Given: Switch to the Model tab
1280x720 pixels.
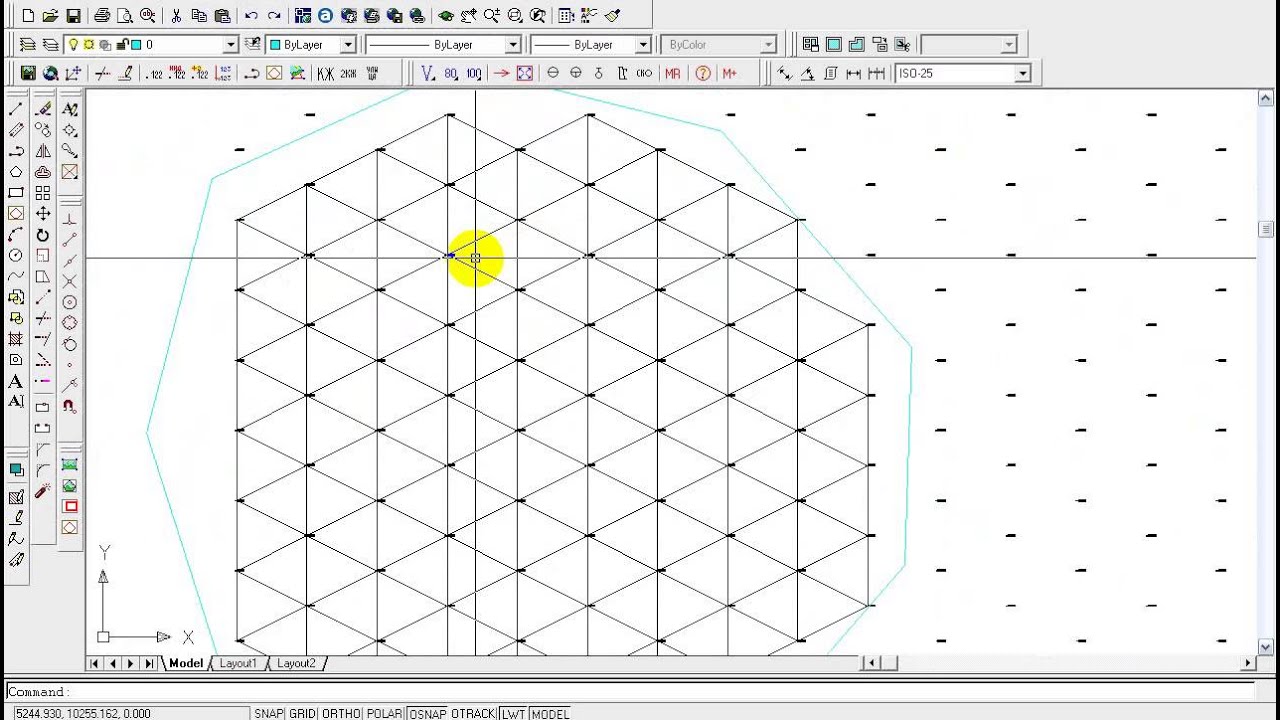Looking at the screenshot, I should [x=186, y=663].
